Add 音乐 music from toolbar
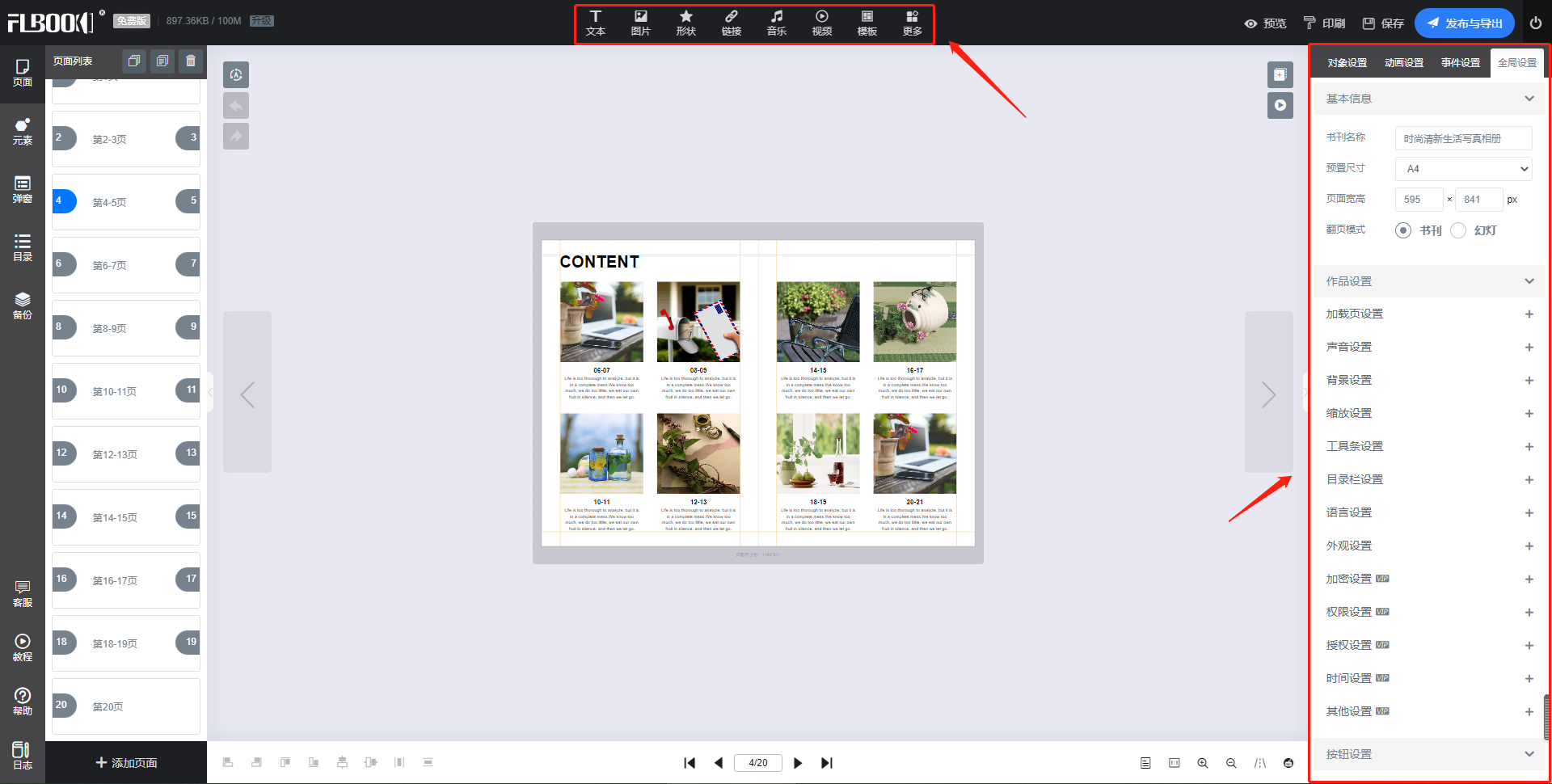Viewport: 1552px width, 784px height. click(777, 23)
